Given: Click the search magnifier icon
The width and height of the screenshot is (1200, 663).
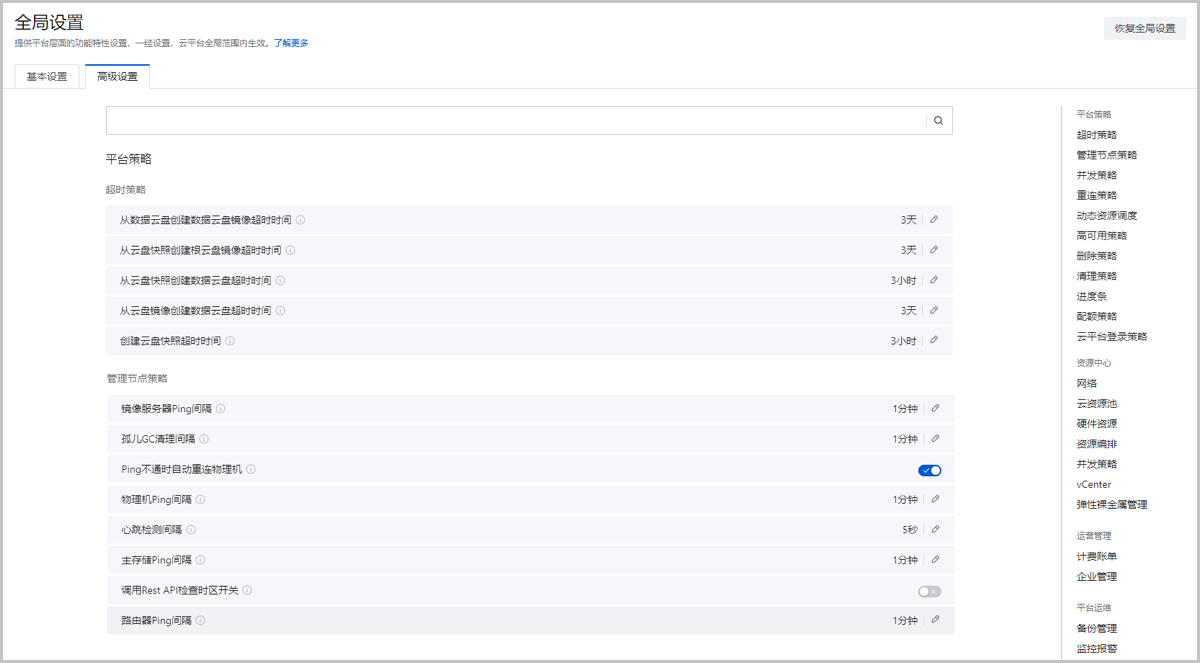Looking at the screenshot, I should [939, 121].
